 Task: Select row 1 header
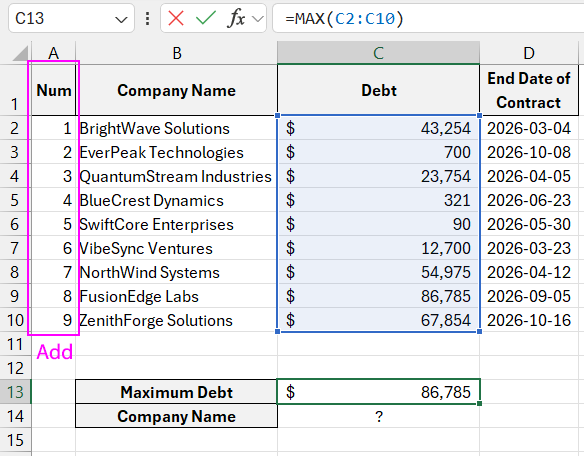[x=15, y=90]
